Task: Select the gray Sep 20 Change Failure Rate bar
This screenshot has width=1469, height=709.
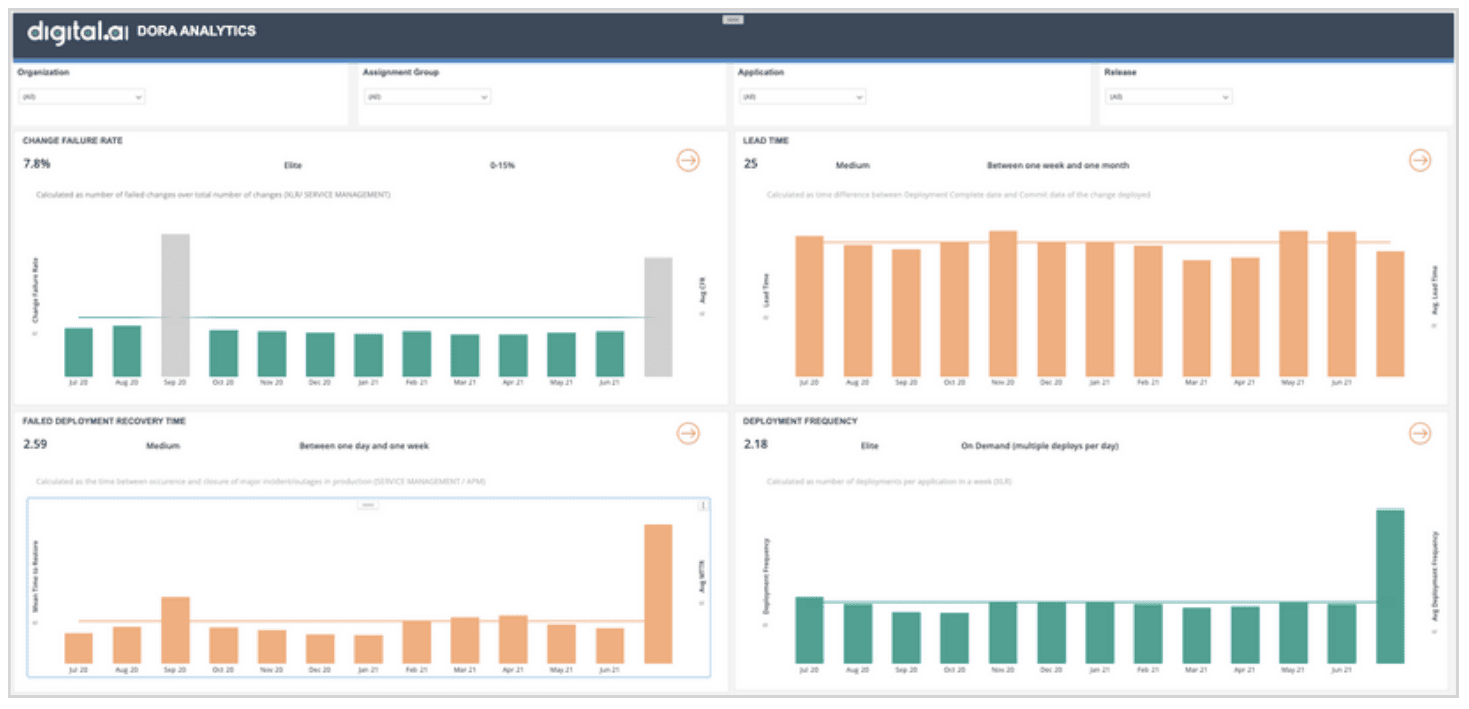Action: pyautogui.click(x=175, y=305)
